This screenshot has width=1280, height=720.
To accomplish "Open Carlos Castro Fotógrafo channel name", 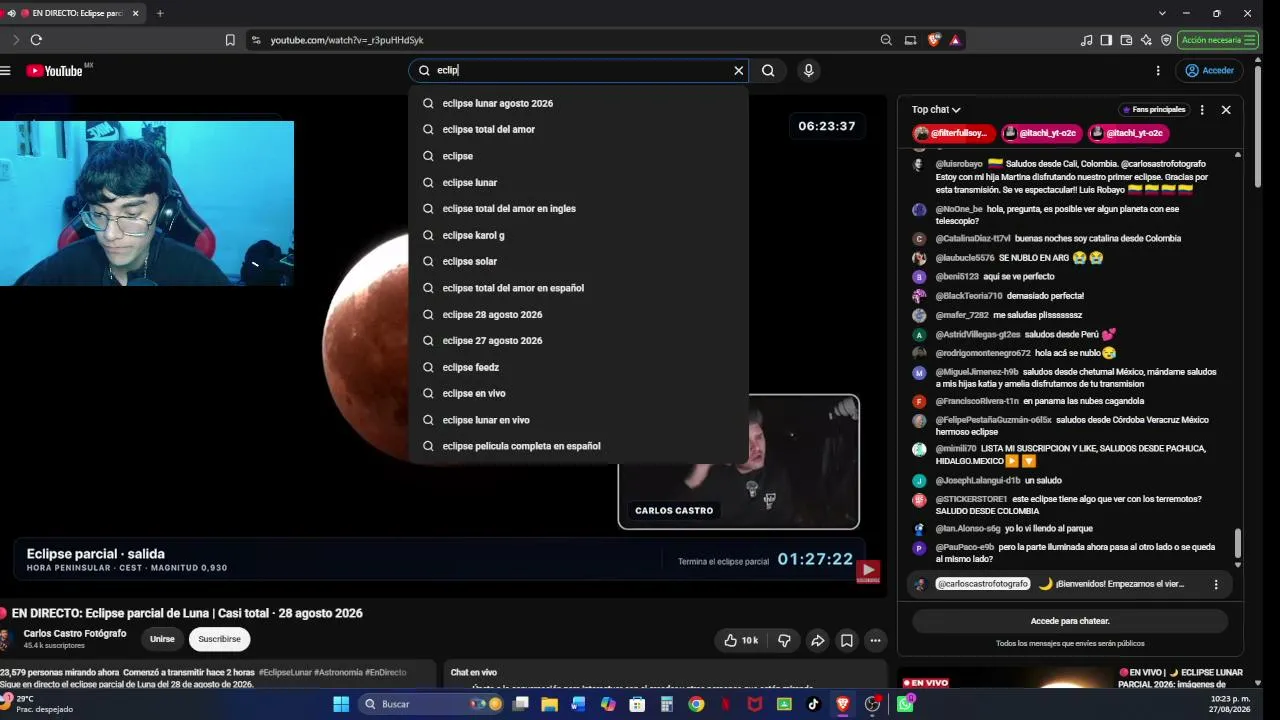I will [x=75, y=634].
